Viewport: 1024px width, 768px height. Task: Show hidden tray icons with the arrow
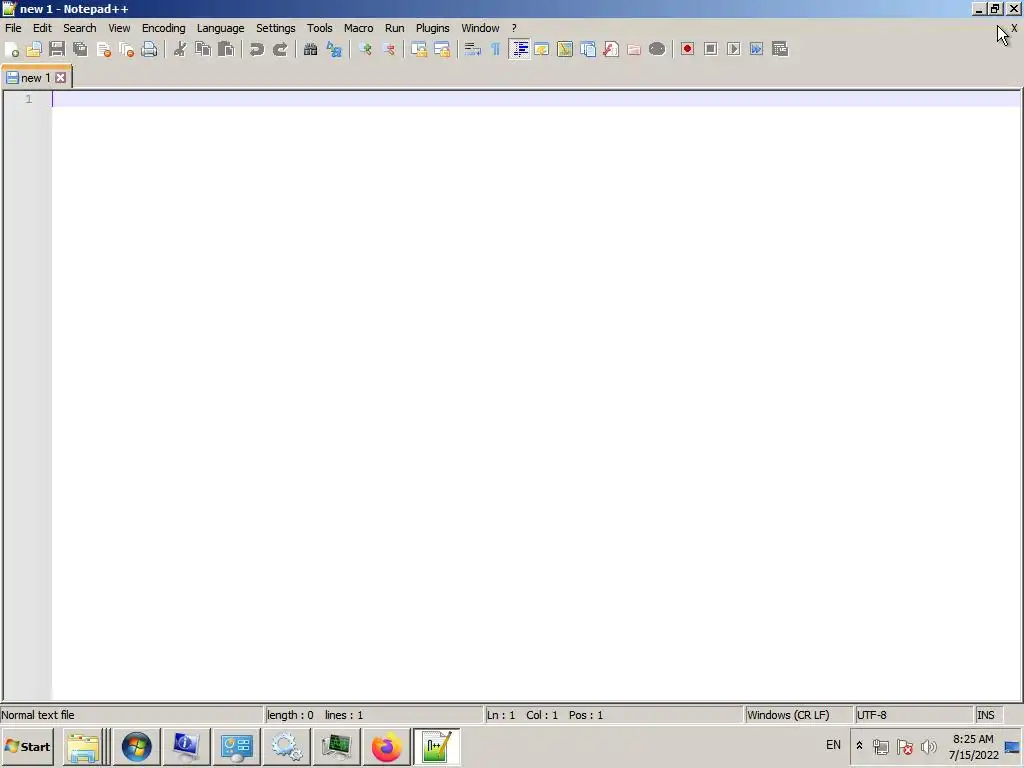point(859,746)
